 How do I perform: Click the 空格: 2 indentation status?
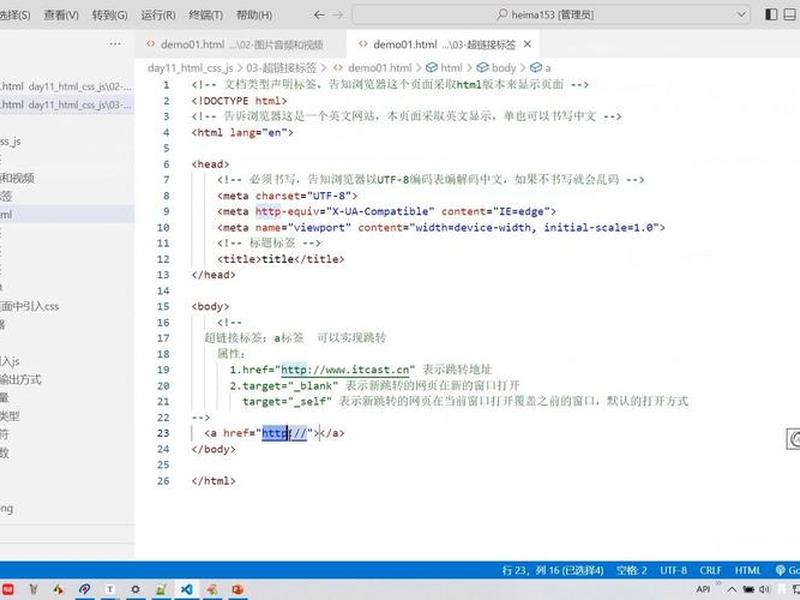click(x=632, y=570)
